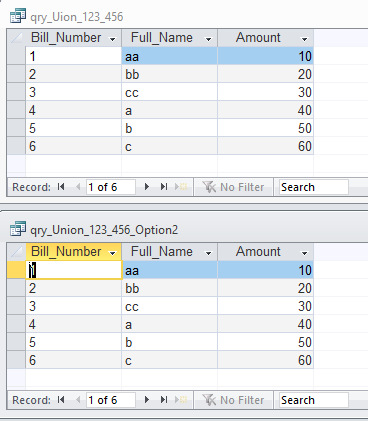Select Bill_Number 4 in Option2 query
This screenshot has height=421, width=368.
click(x=74, y=324)
